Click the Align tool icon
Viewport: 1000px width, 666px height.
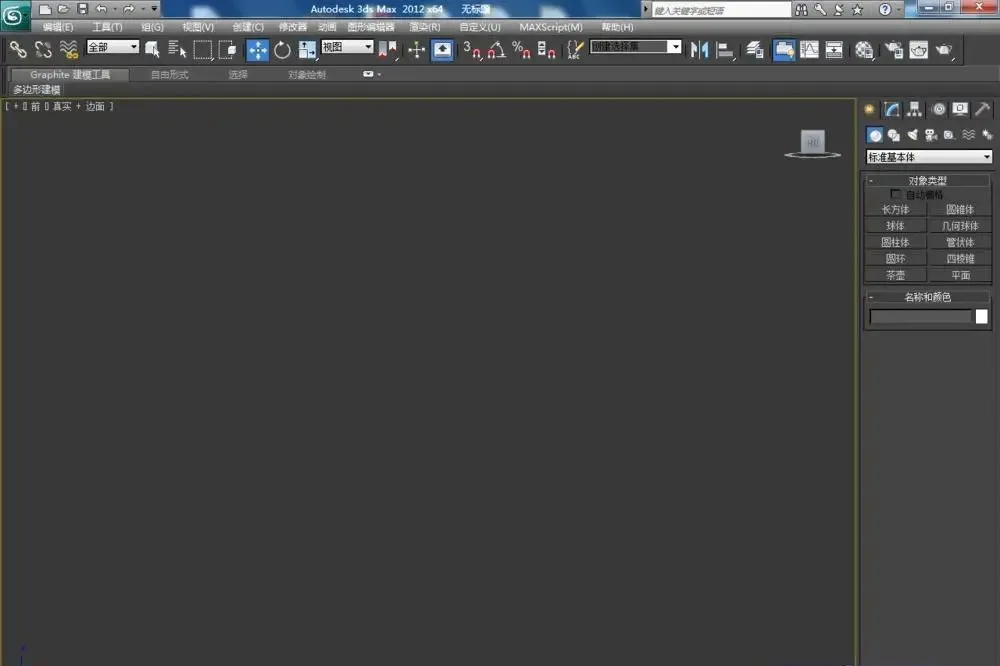[x=724, y=50]
